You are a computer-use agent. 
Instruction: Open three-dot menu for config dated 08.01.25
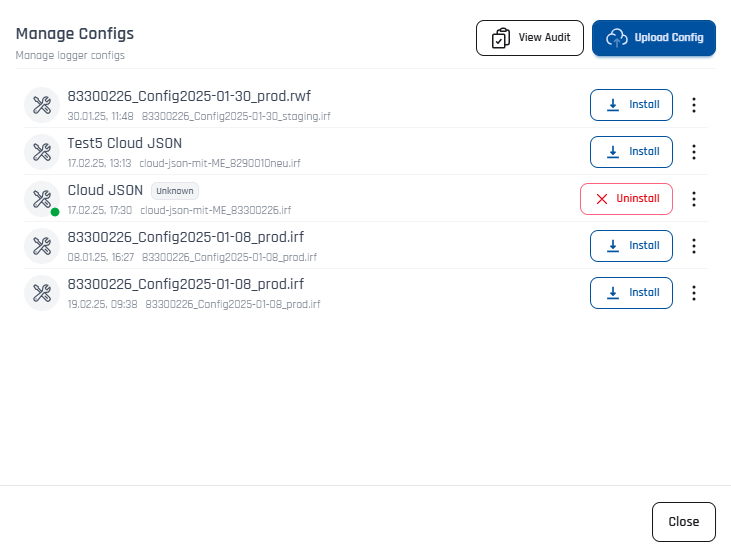(695, 246)
